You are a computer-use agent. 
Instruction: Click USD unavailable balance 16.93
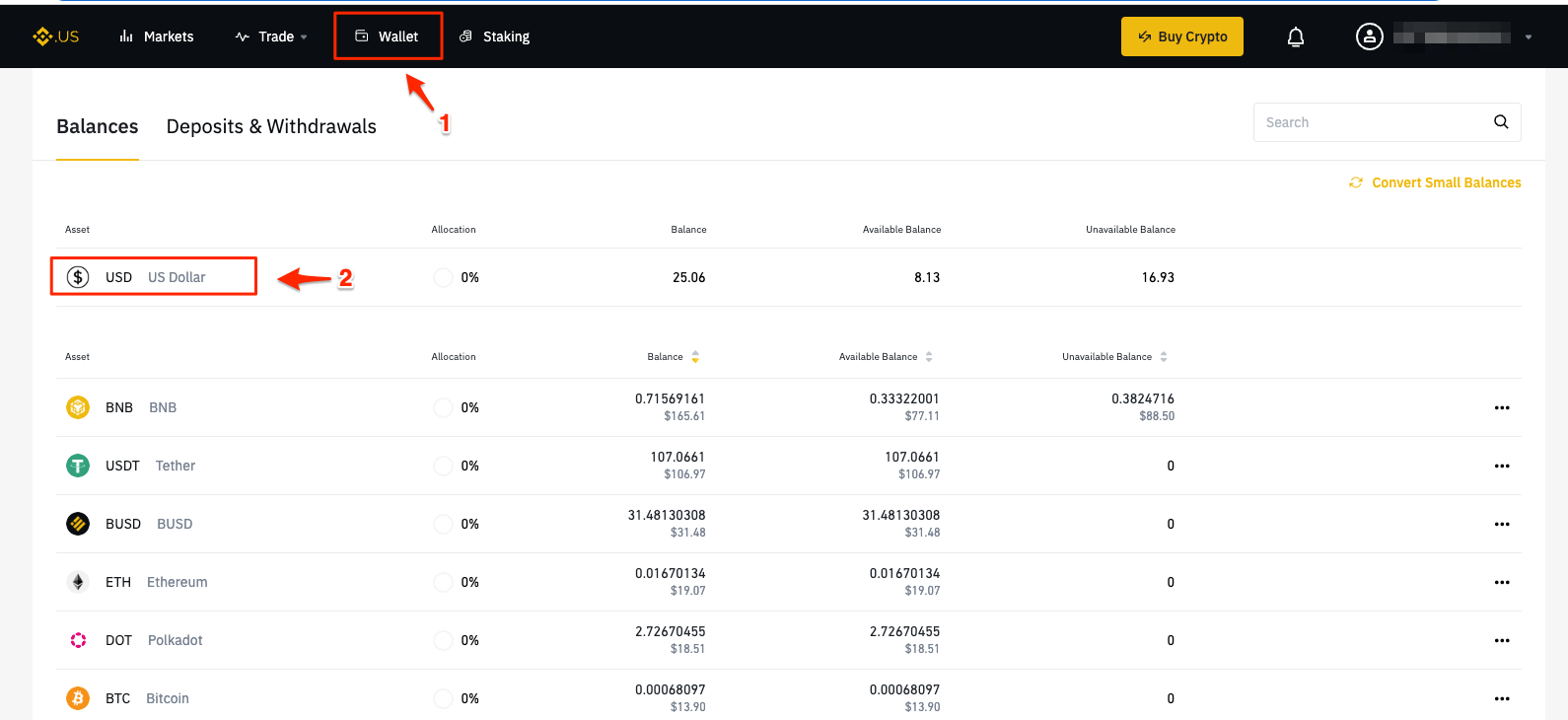click(x=1158, y=277)
